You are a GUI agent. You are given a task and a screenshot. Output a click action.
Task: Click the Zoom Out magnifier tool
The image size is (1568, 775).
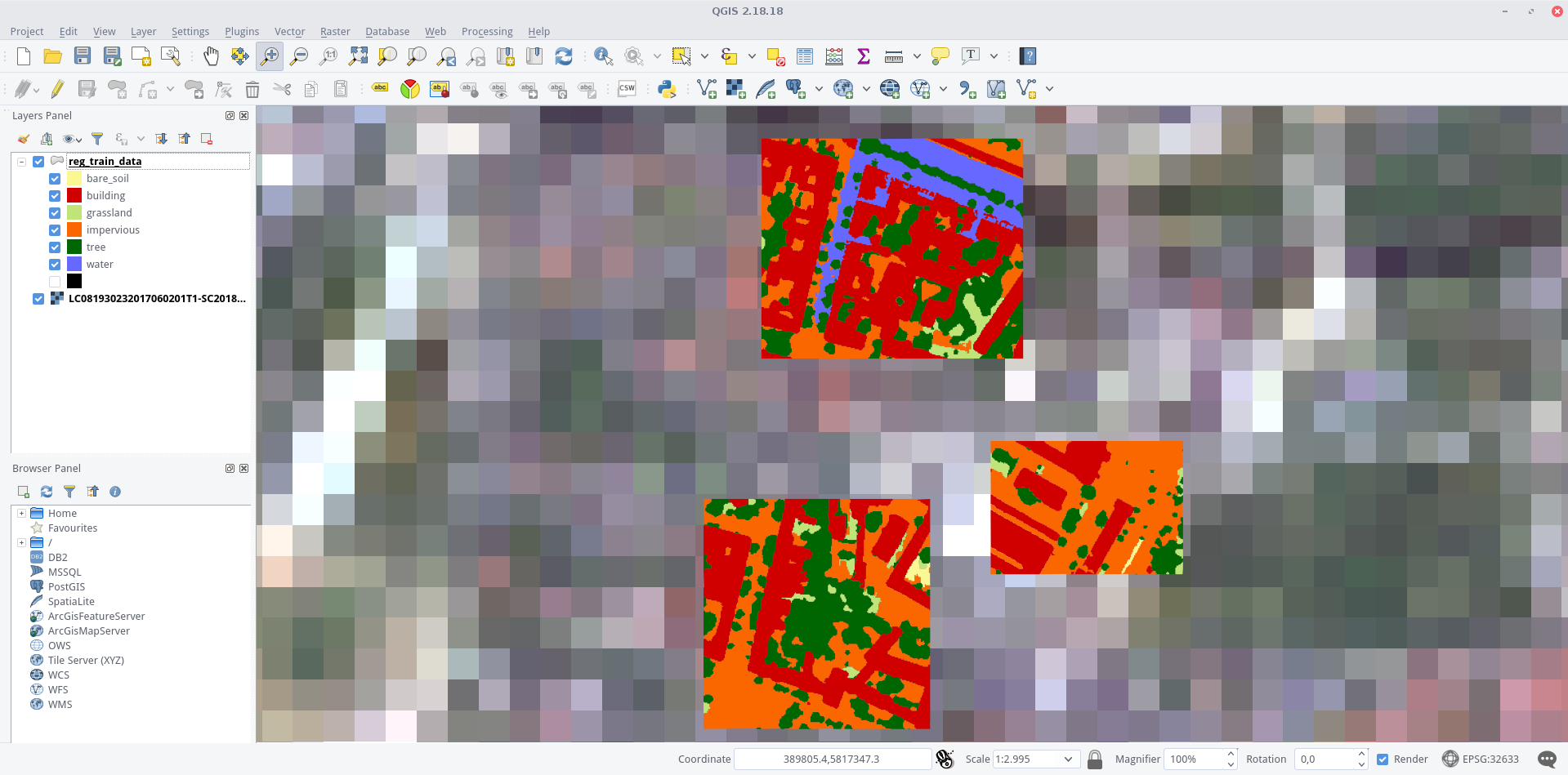[299, 56]
